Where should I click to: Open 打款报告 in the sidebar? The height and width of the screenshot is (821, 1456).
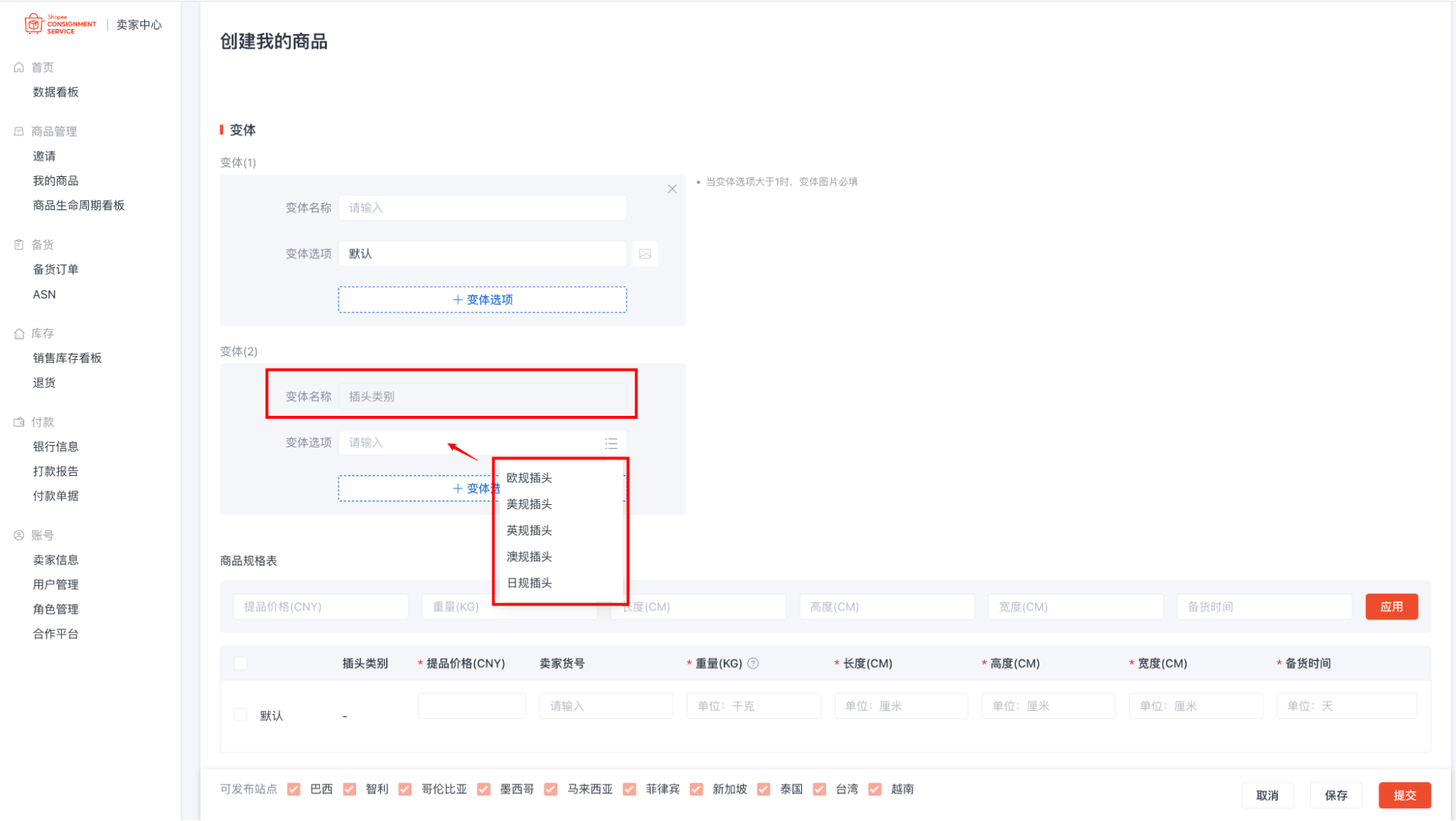pos(56,472)
